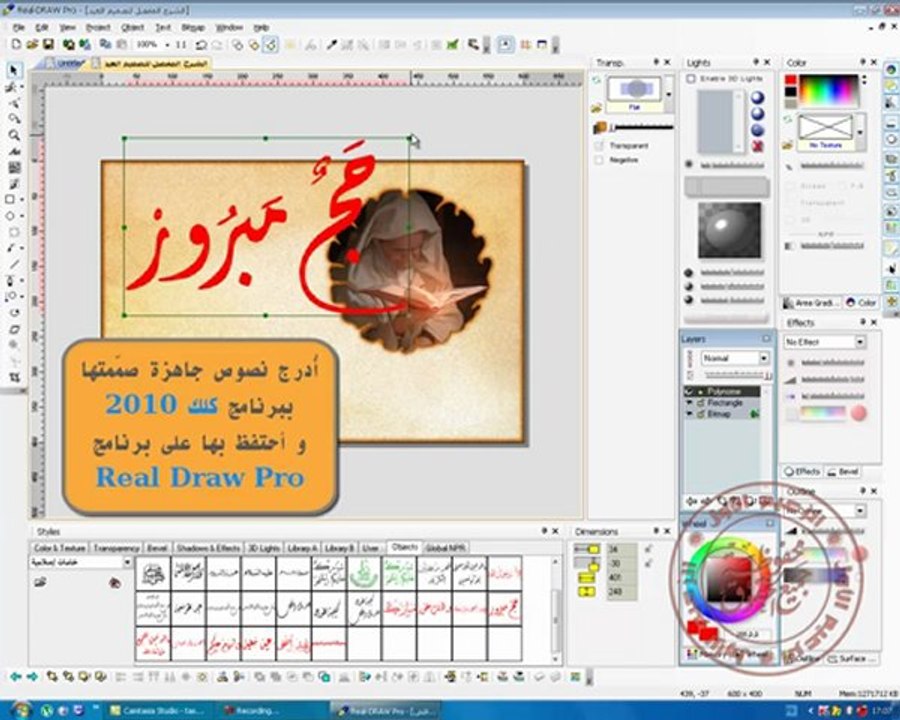
Task: Select the rectangle shape tool
Action: [10, 199]
